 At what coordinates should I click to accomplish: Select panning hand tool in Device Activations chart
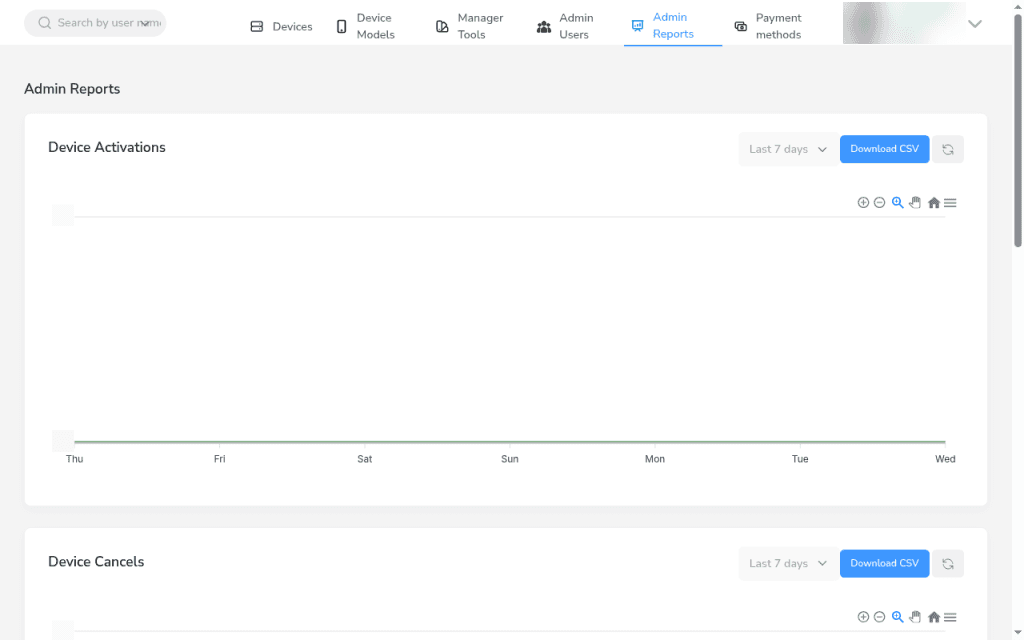click(915, 202)
